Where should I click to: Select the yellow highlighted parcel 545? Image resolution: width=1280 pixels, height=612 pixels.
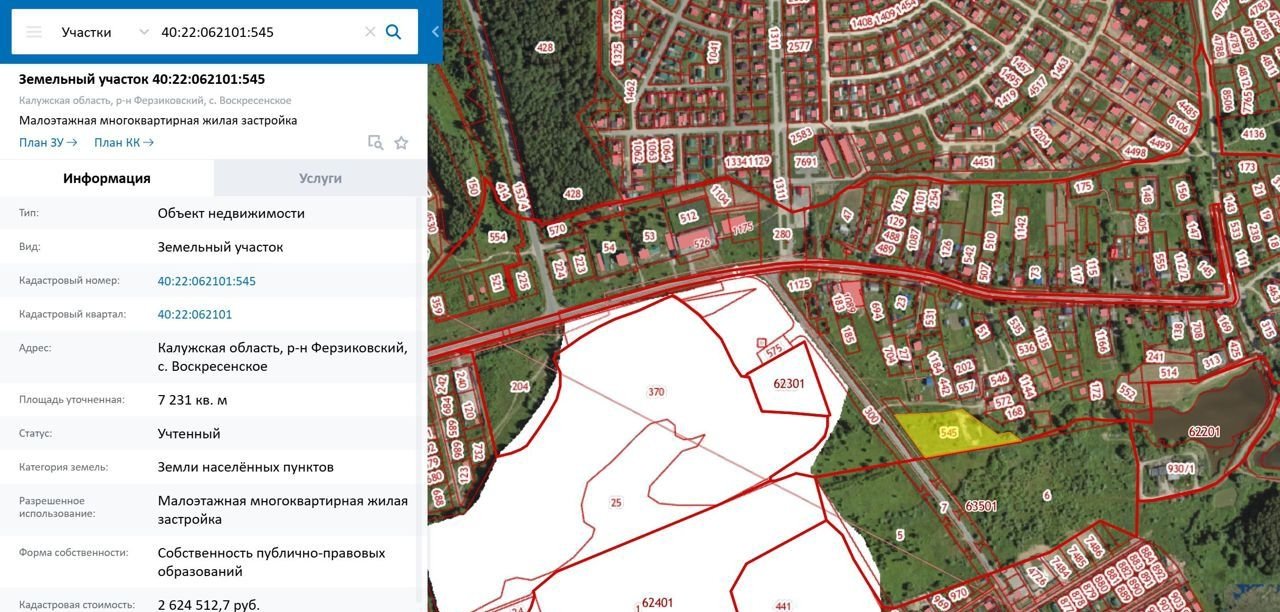tap(950, 433)
